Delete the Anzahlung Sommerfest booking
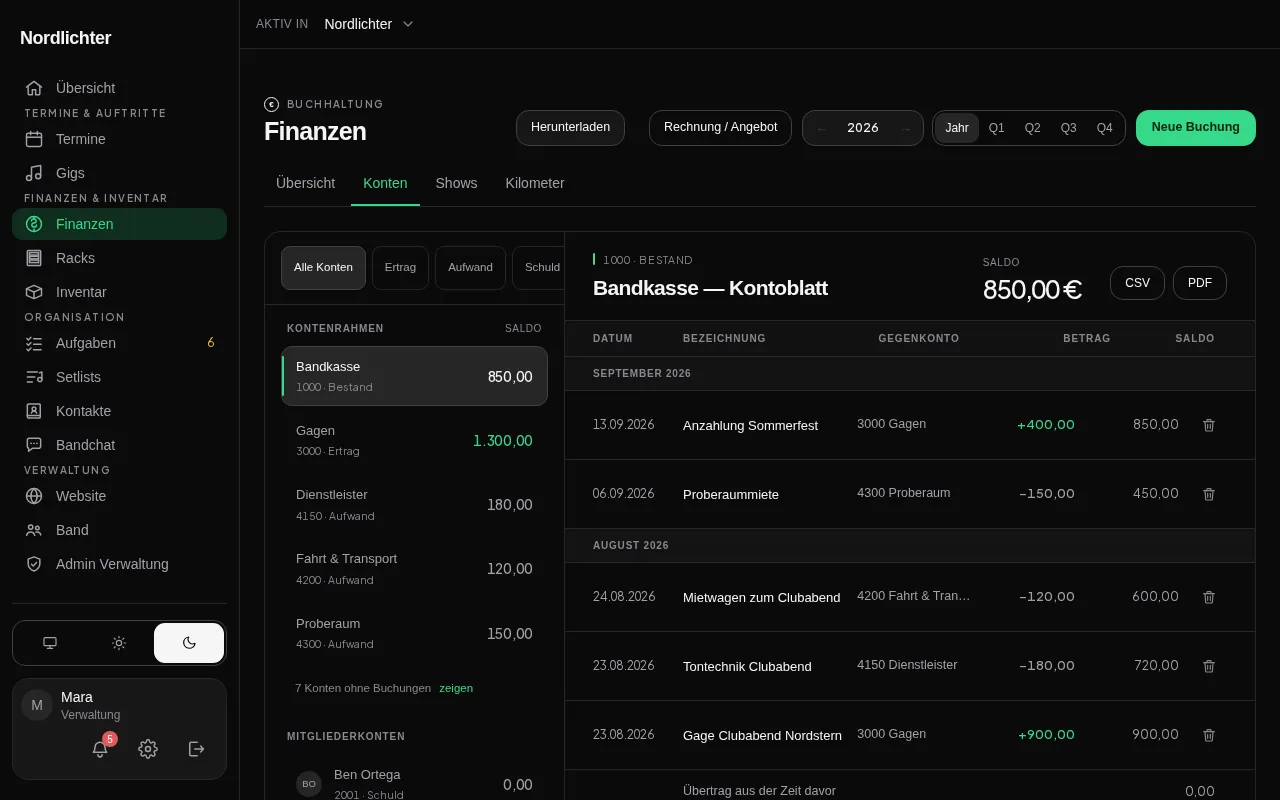 [x=1209, y=425]
